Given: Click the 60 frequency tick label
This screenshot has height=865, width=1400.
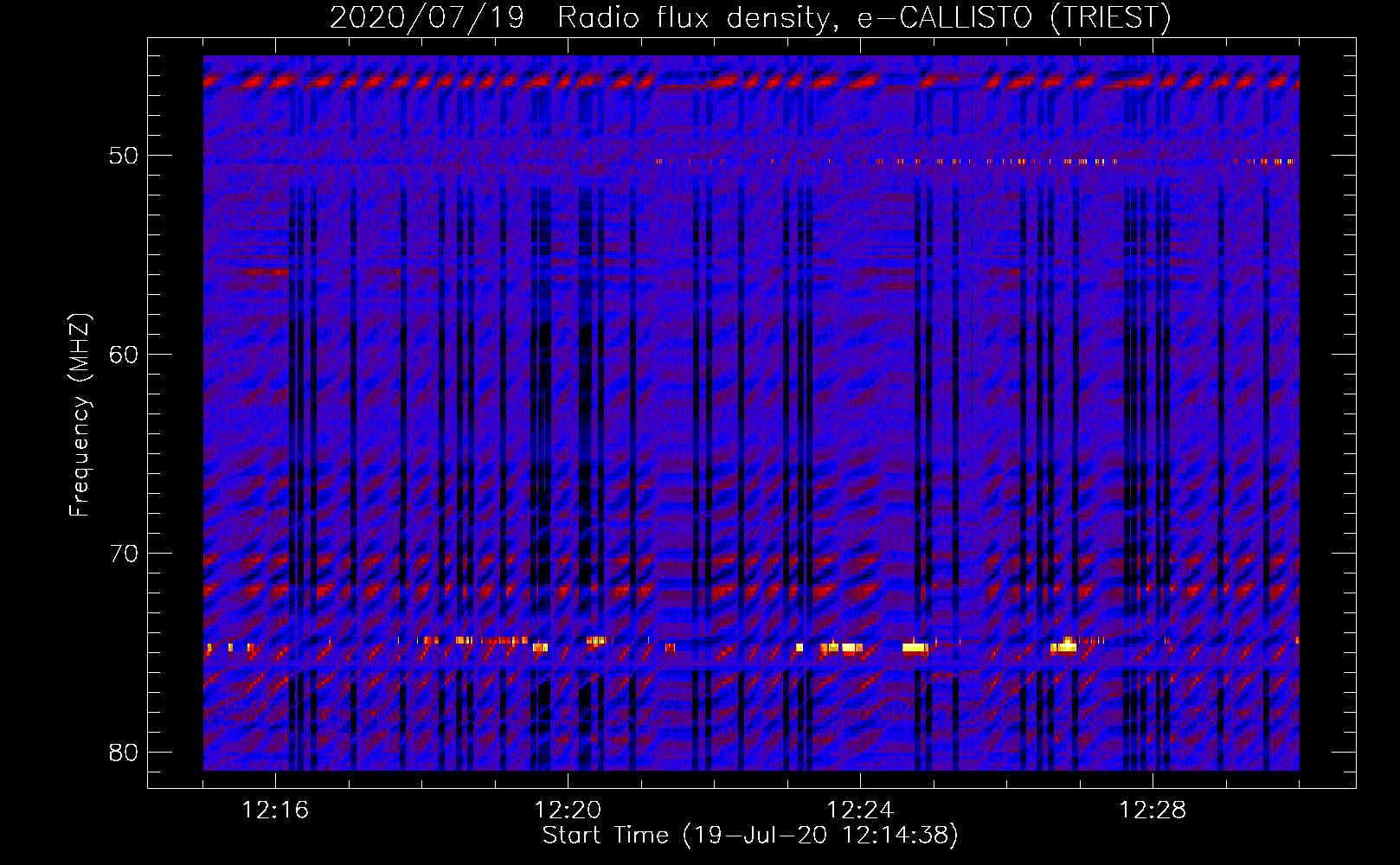Looking at the screenshot, I should tap(124, 355).
